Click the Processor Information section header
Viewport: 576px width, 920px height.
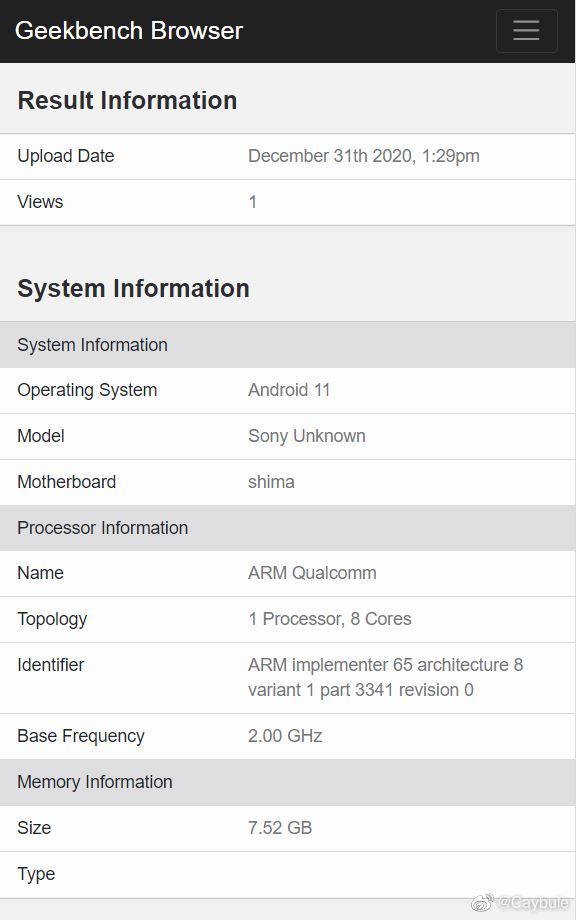click(x=287, y=528)
